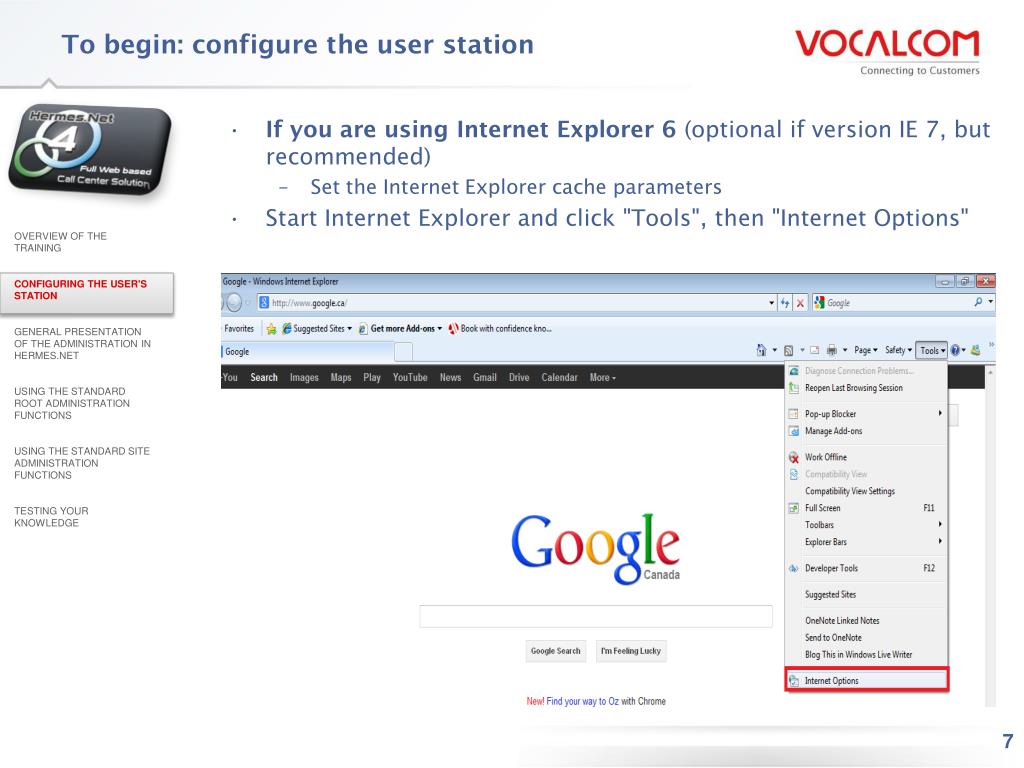Viewport: 1024px width, 768px height.
Task: Click the site favicon in the address bar
Action: (264, 303)
